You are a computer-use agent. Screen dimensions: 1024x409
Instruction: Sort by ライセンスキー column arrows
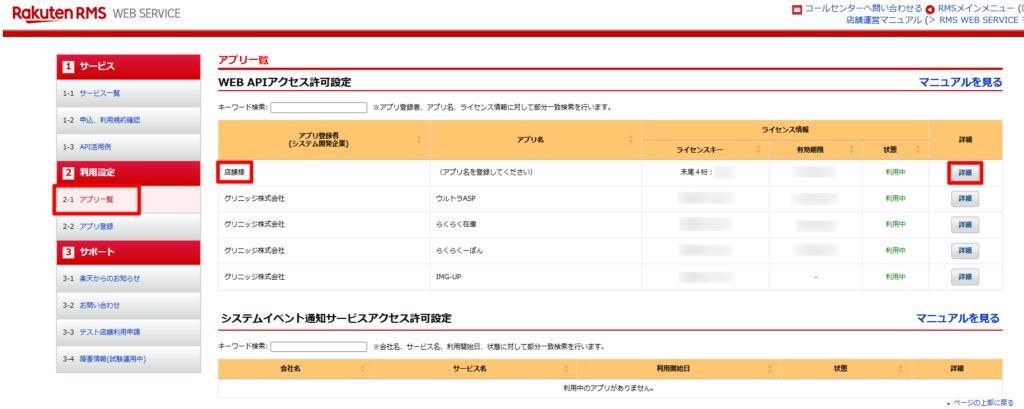(758, 150)
